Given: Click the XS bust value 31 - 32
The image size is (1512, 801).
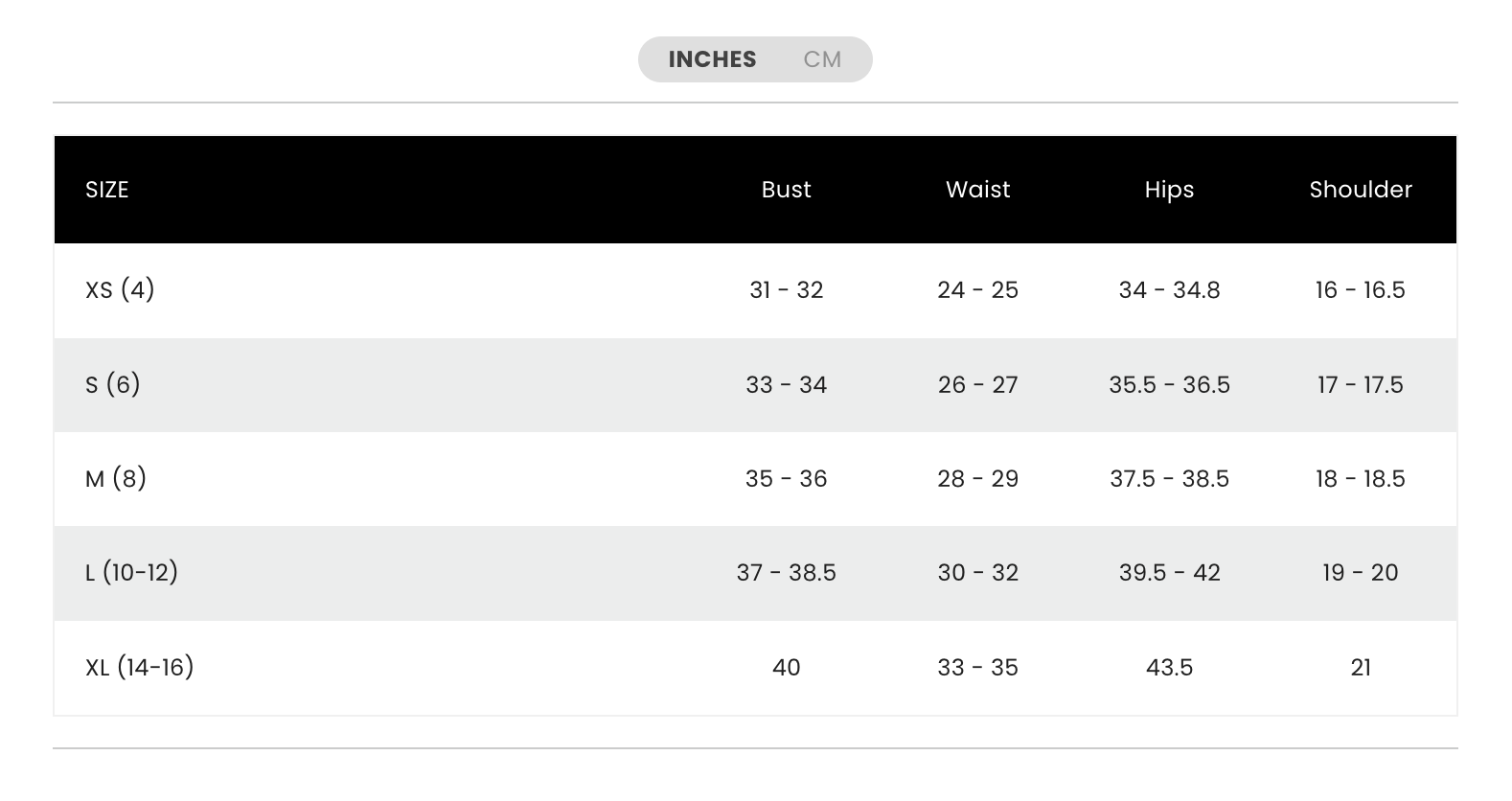Looking at the screenshot, I should coord(786,289).
